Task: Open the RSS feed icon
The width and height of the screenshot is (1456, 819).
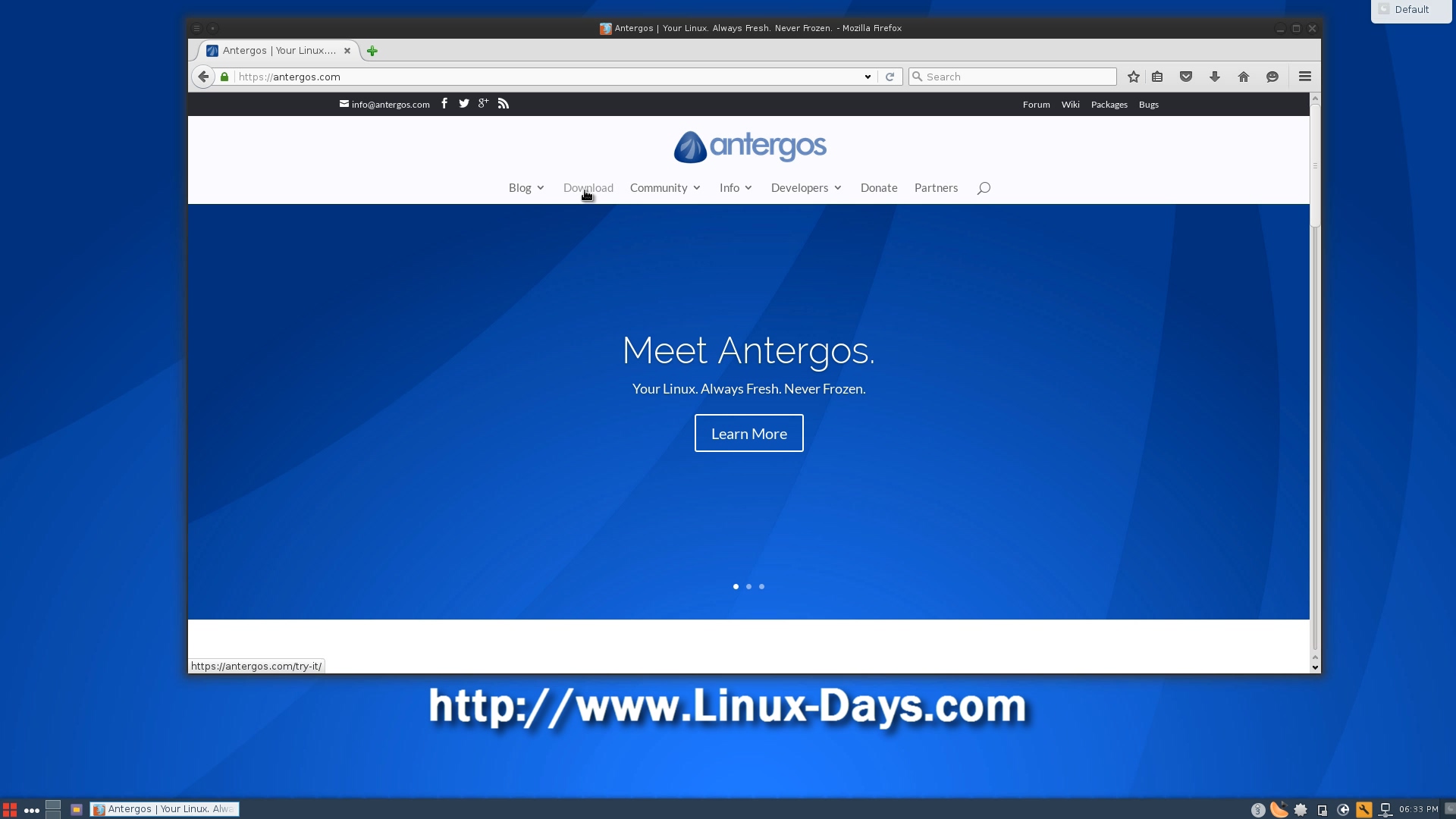Action: tap(504, 103)
